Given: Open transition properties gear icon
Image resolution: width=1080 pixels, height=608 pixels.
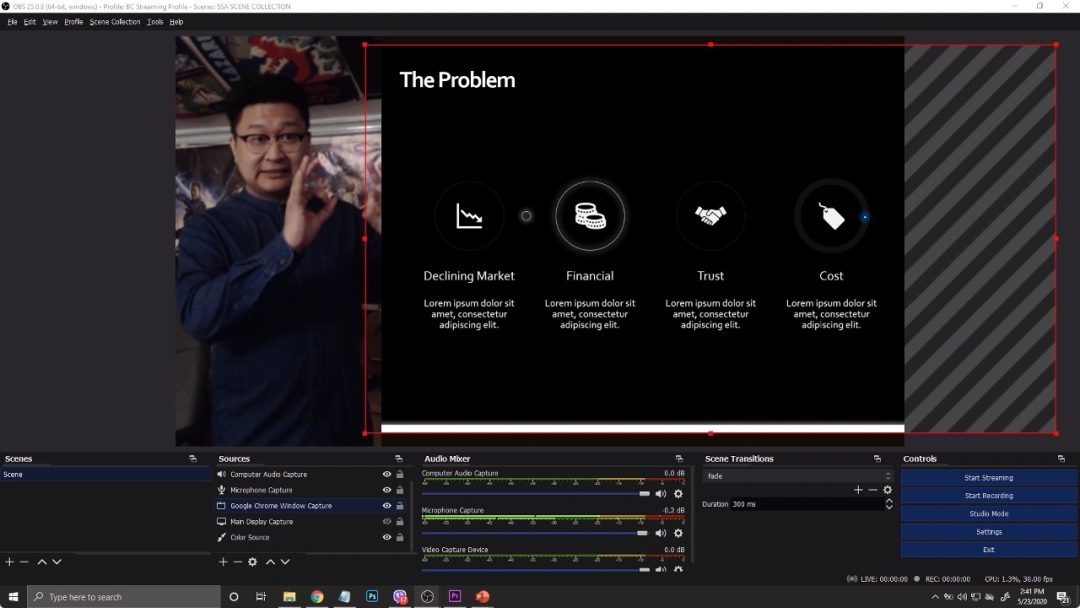Looking at the screenshot, I should point(887,490).
